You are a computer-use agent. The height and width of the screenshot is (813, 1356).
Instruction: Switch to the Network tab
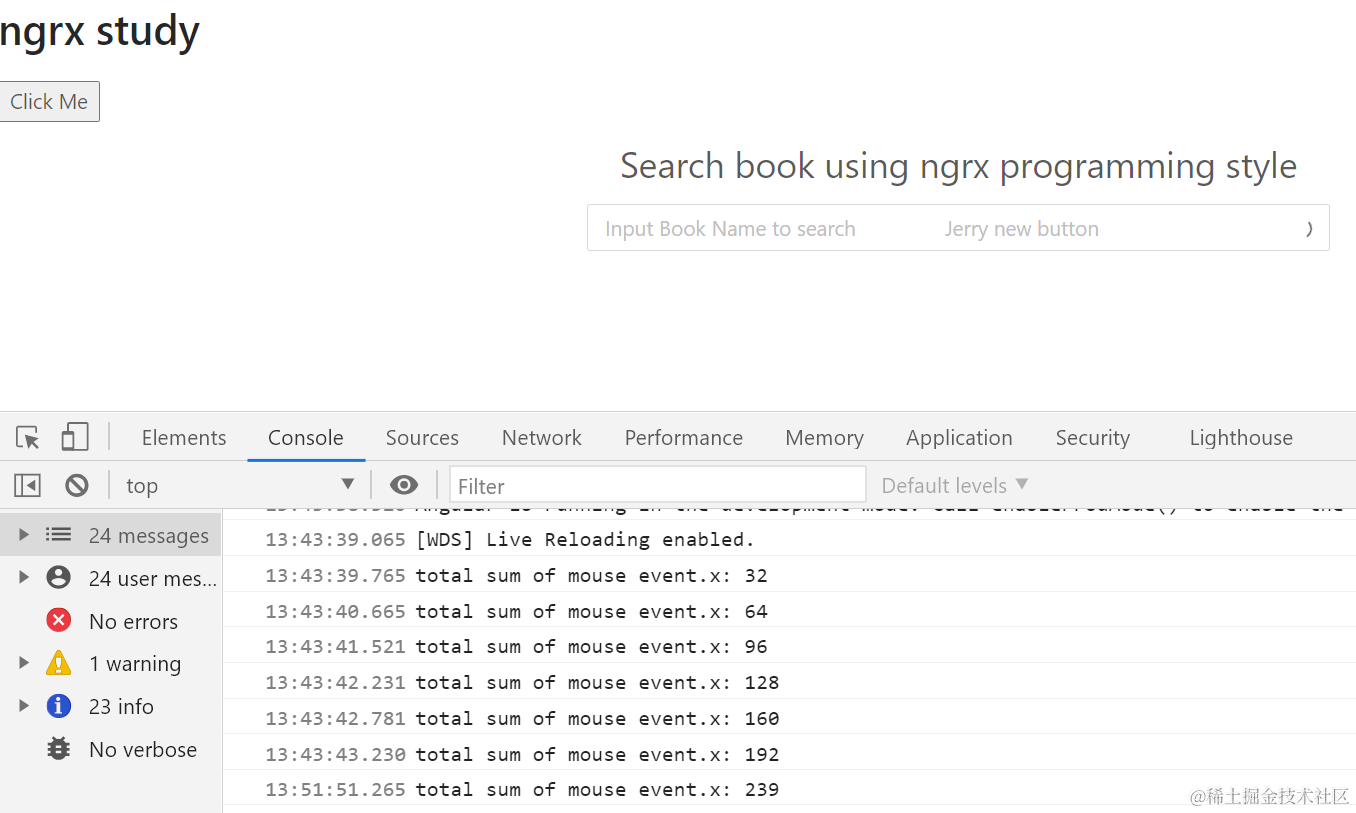[x=541, y=438]
